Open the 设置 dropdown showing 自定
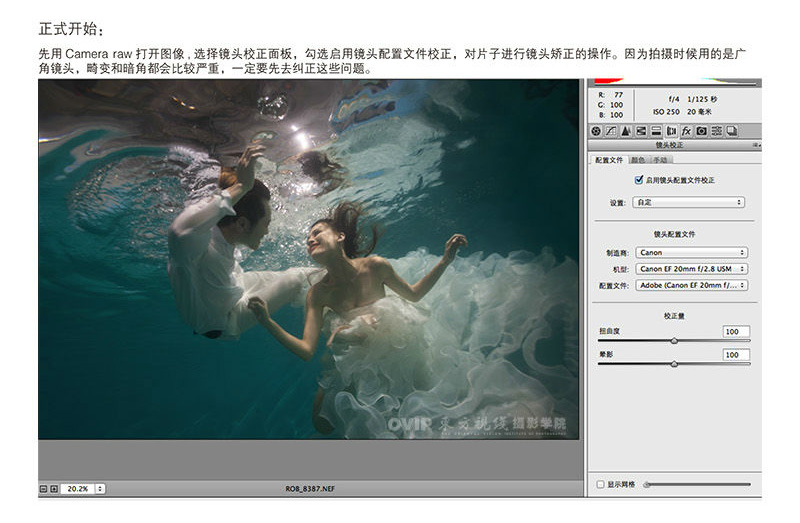 [x=689, y=202]
